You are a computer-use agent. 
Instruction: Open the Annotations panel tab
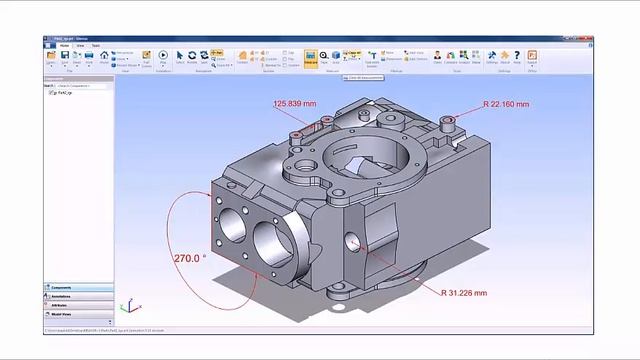79,296
